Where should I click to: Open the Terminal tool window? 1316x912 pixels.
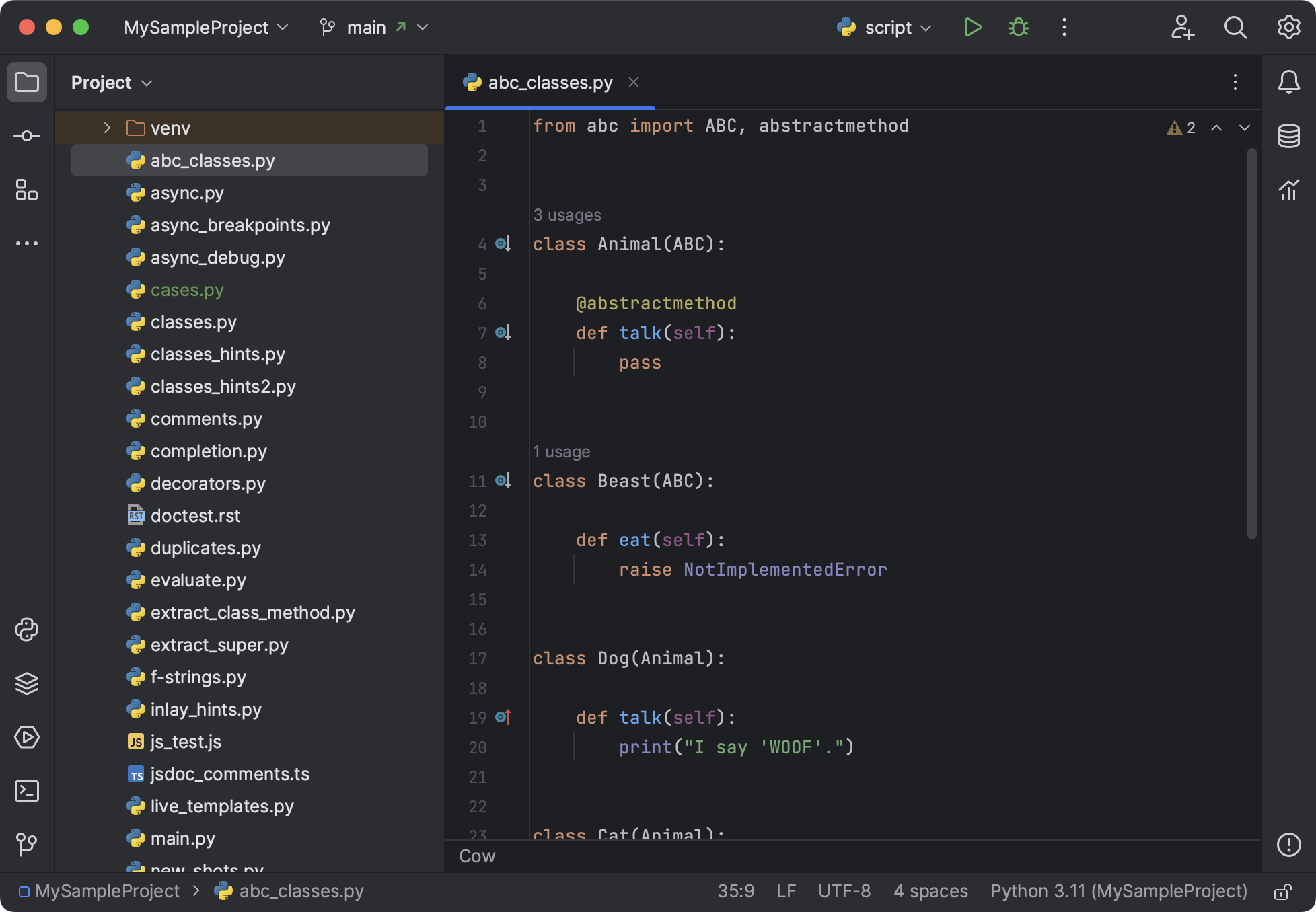[x=27, y=792]
